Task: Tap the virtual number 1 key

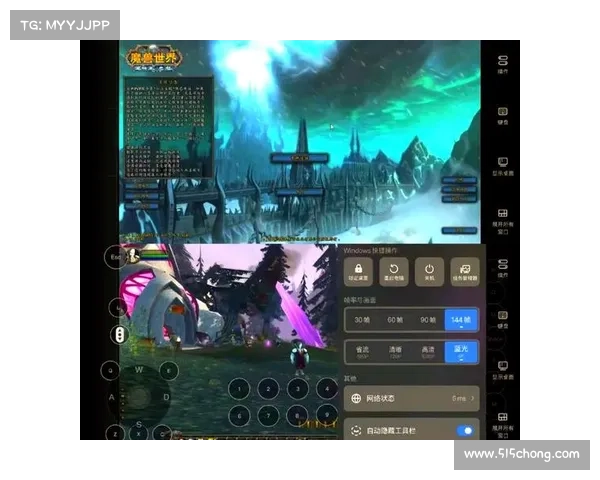Action: click(x=238, y=389)
